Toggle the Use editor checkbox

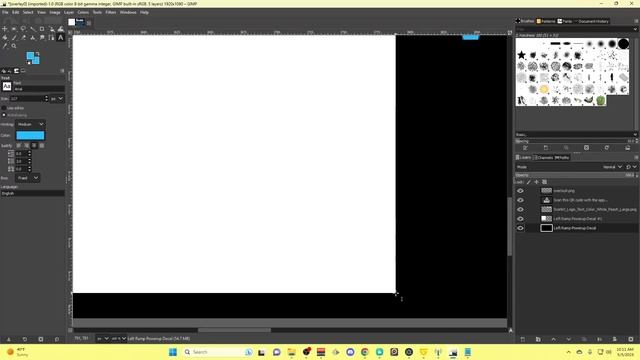pyautogui.click(x=4, y=108)
